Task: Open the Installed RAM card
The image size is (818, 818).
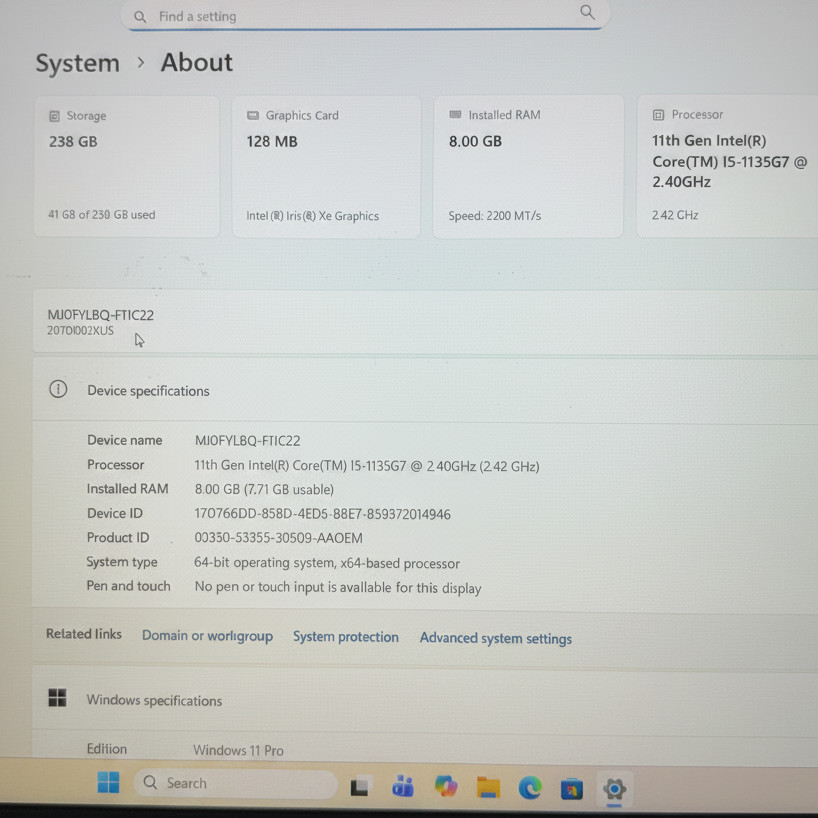Action: click(x=528, y=166)
